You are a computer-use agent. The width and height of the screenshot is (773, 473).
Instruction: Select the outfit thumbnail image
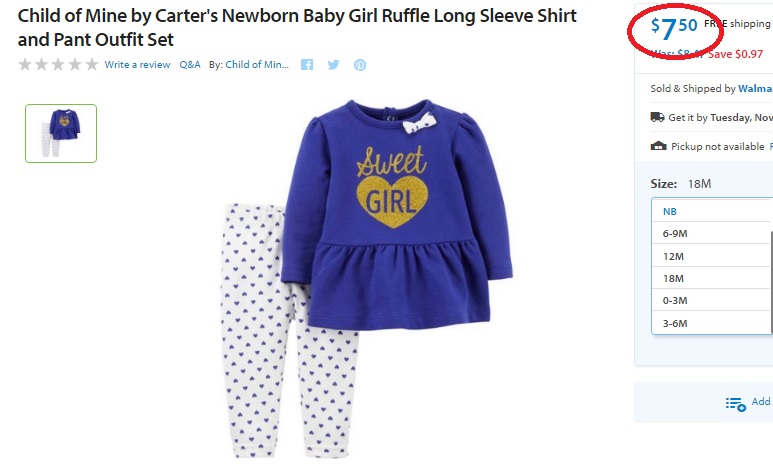pos(61,133)
